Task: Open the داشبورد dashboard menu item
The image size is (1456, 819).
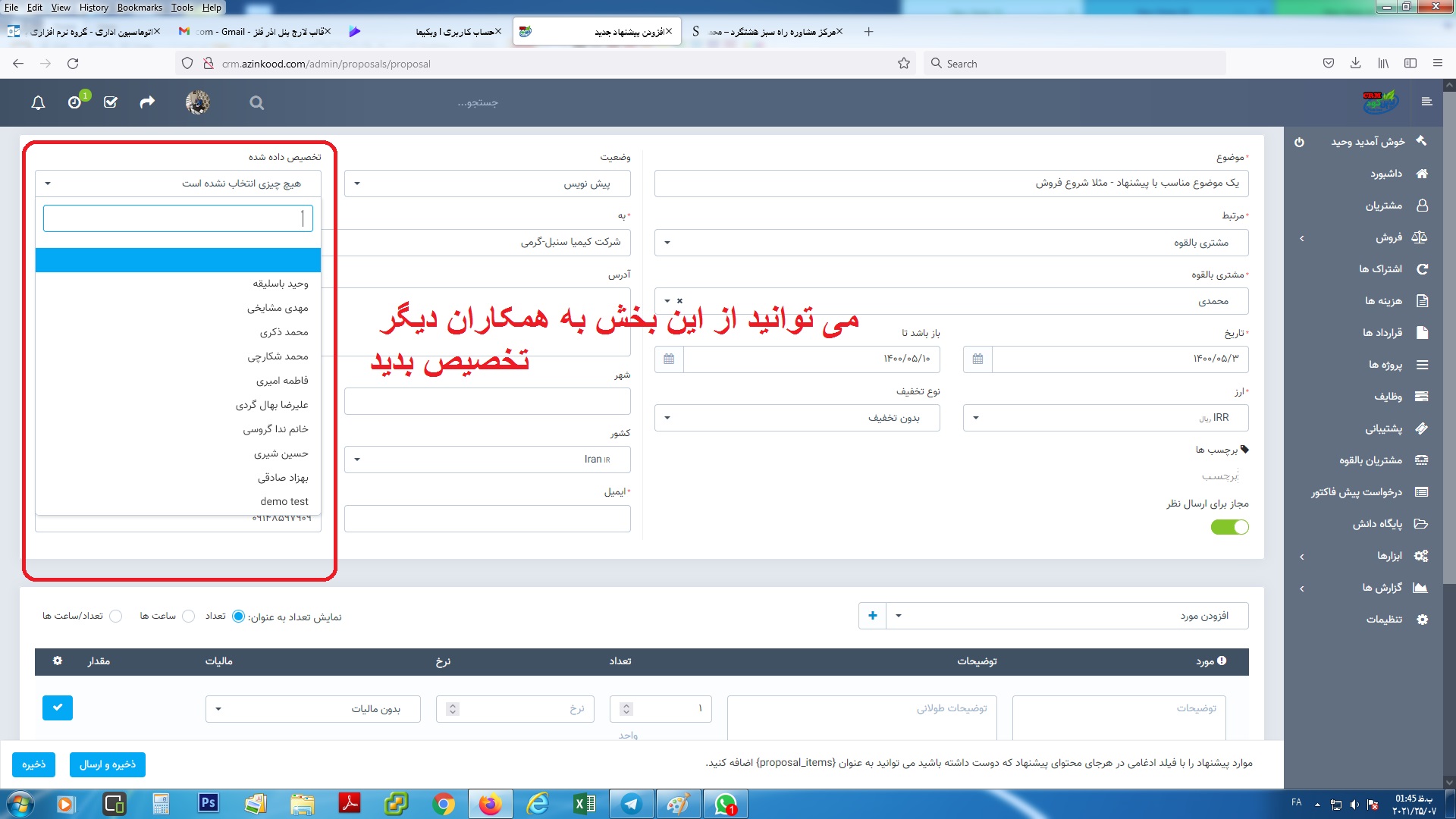Action: tap(1386, 174)
